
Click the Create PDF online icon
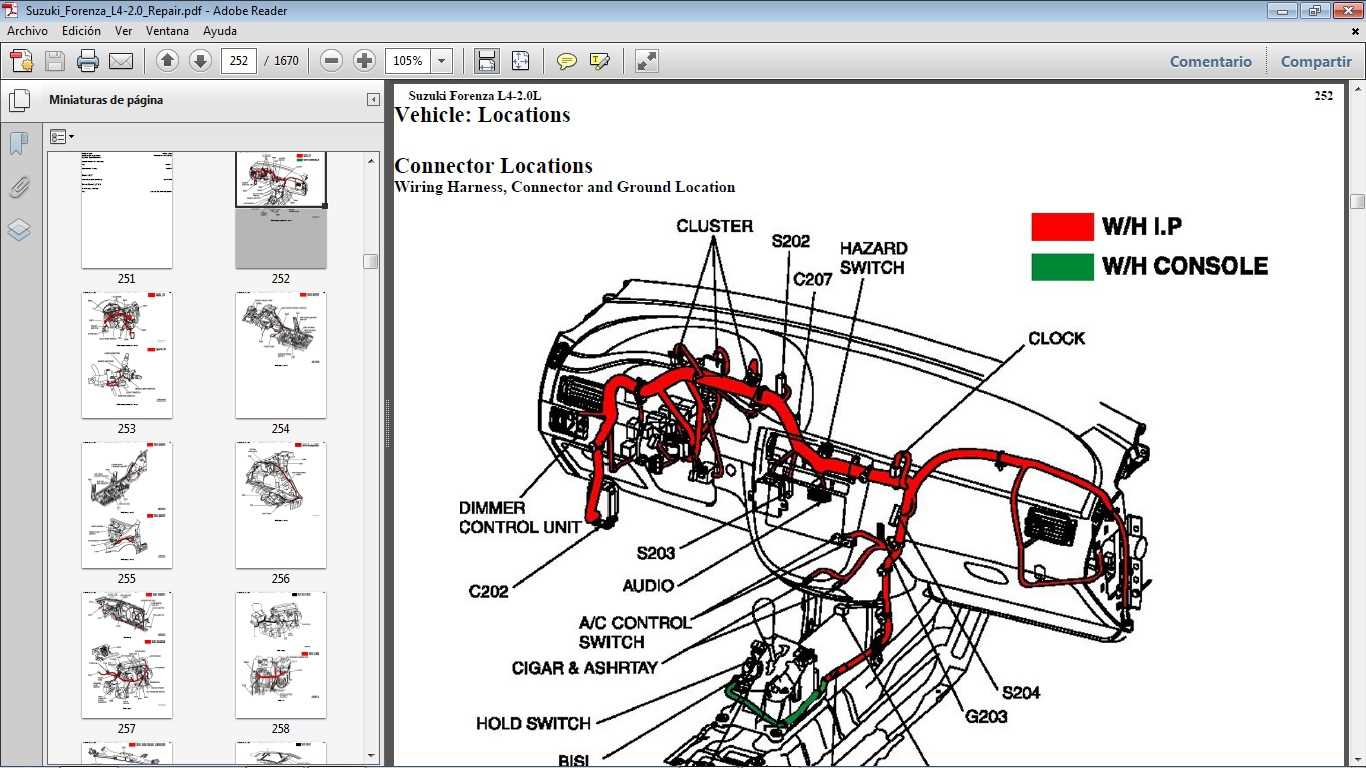coord(22,61)
